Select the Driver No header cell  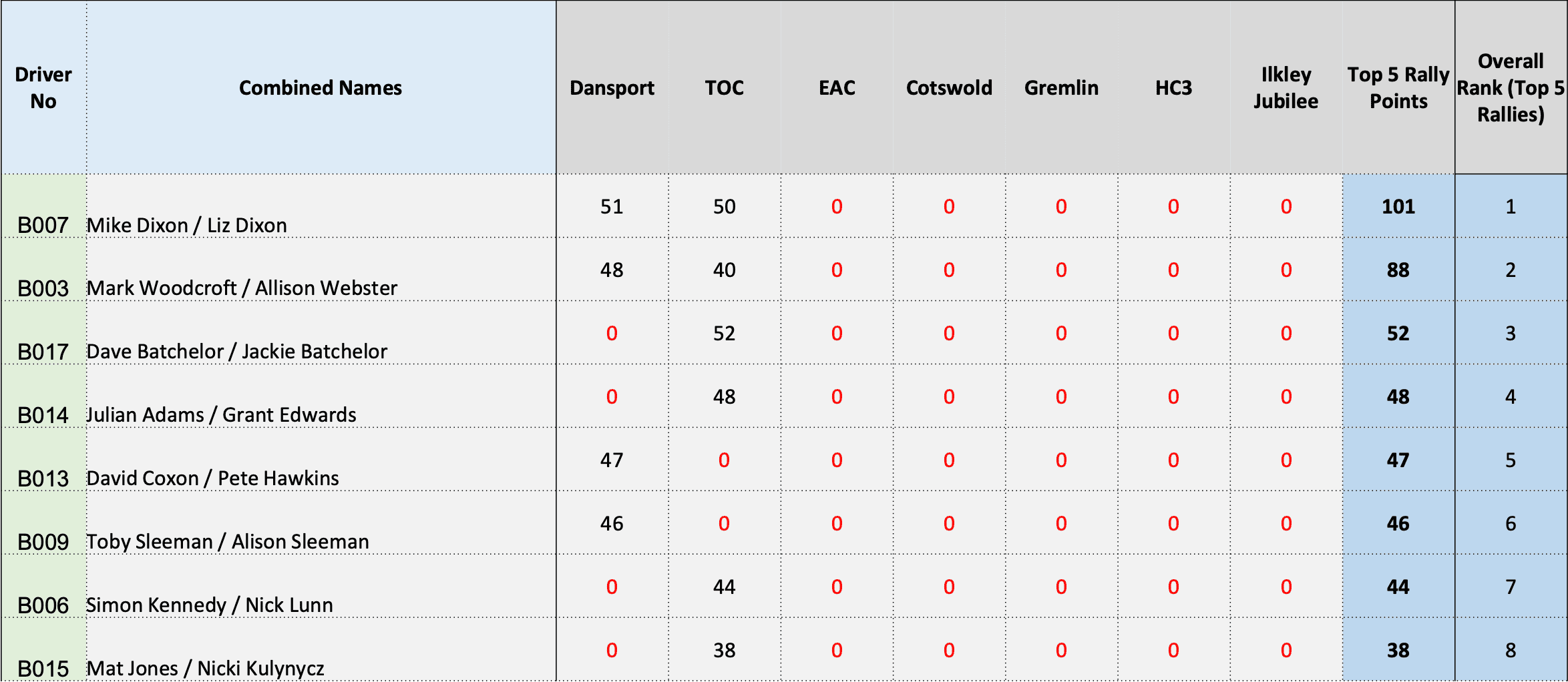43,87
